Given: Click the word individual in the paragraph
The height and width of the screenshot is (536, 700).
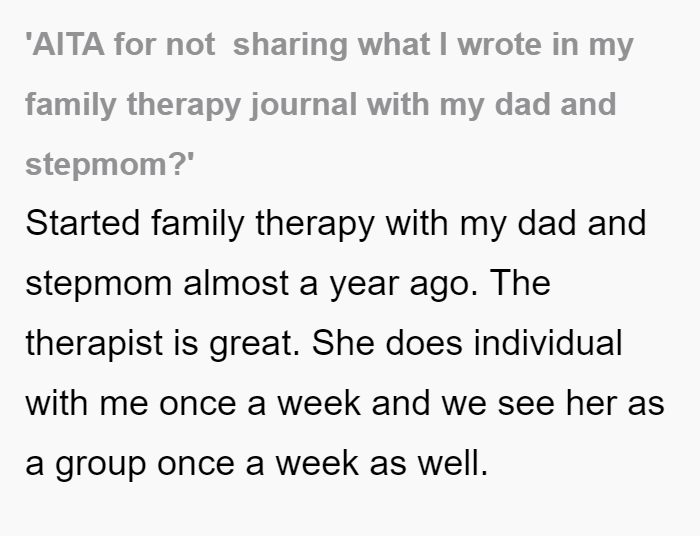Looking at the screenshot, I should pos(548,343).
